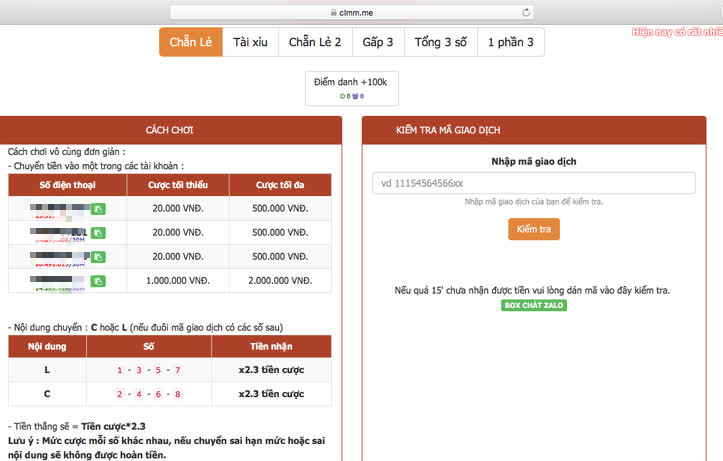Copy the phone number for 1.000.000 VNĐ minimum
The height and width of the screenshot is (461, 723).
click(x=98, y=281)
